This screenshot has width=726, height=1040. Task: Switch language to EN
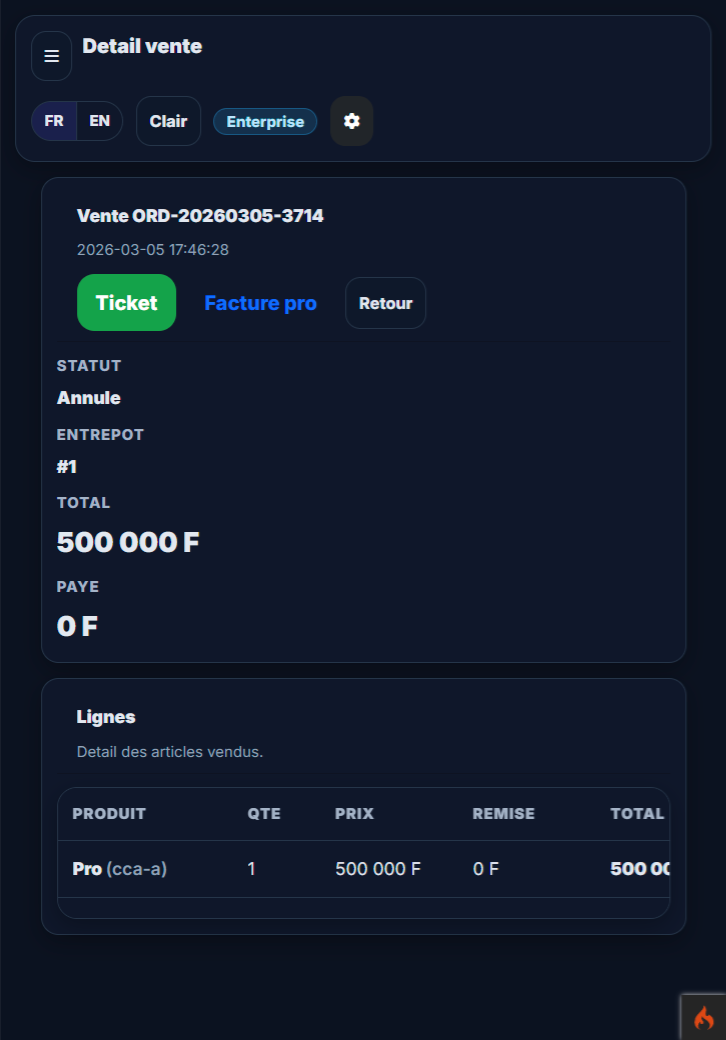(x=100, y=121)
